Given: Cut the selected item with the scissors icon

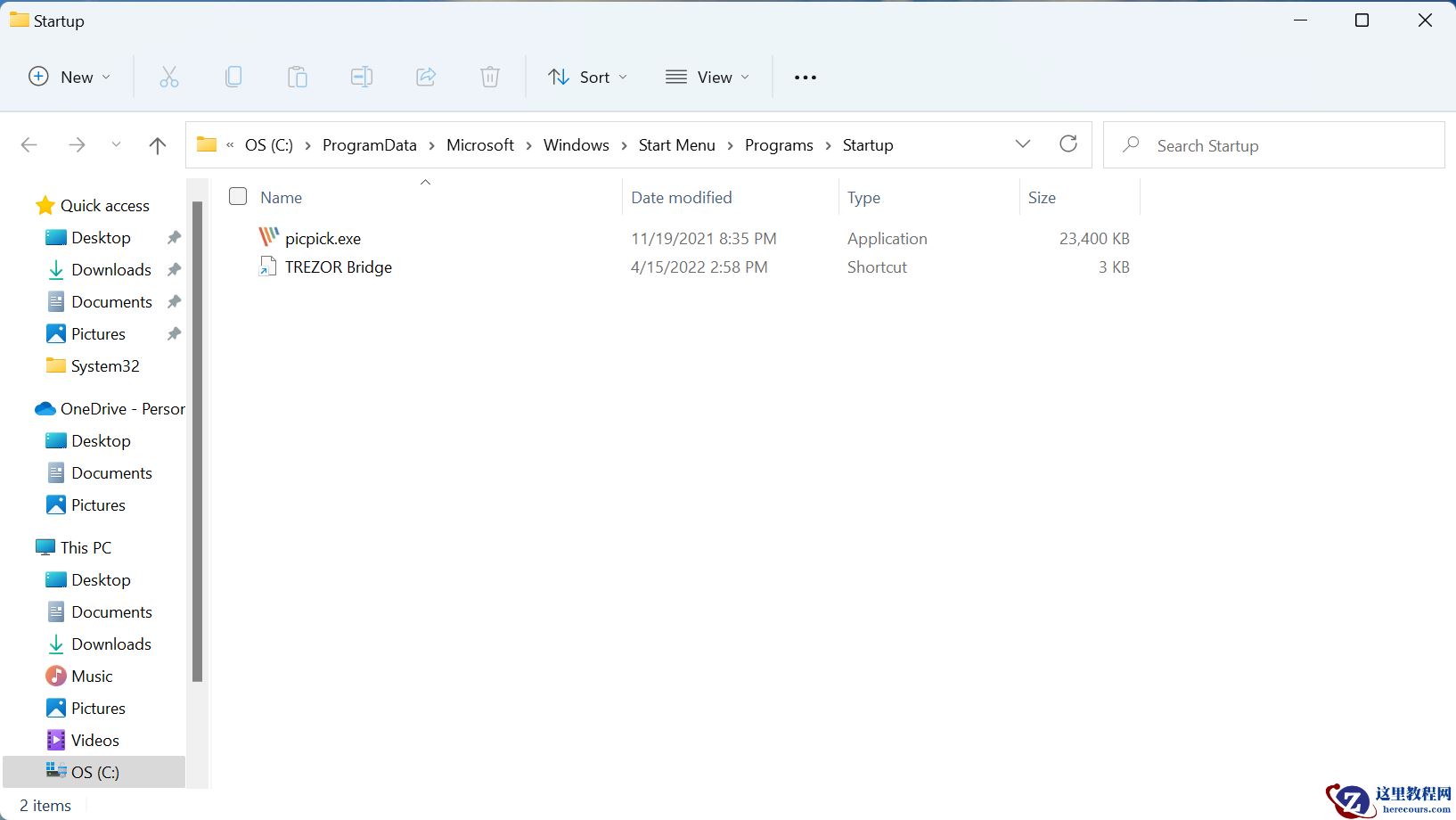Looking at the screenshot, I should [169, 77].
